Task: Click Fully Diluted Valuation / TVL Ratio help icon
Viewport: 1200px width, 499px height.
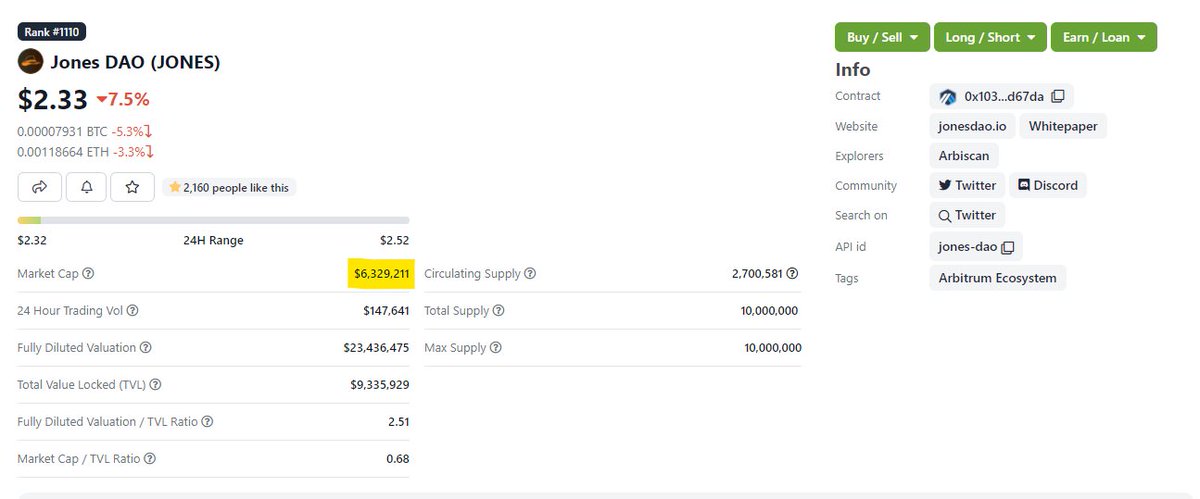Action: tap(207, 422)
